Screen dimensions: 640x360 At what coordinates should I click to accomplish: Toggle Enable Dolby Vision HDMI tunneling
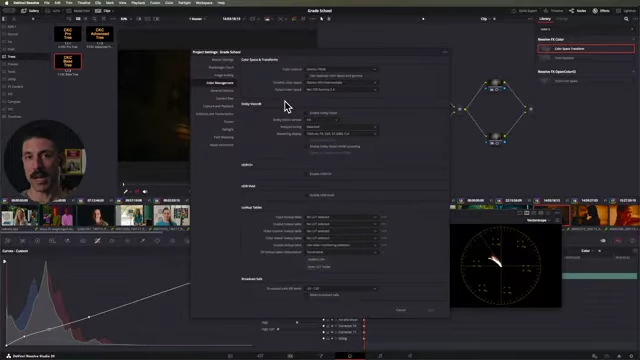pos(307,147)
